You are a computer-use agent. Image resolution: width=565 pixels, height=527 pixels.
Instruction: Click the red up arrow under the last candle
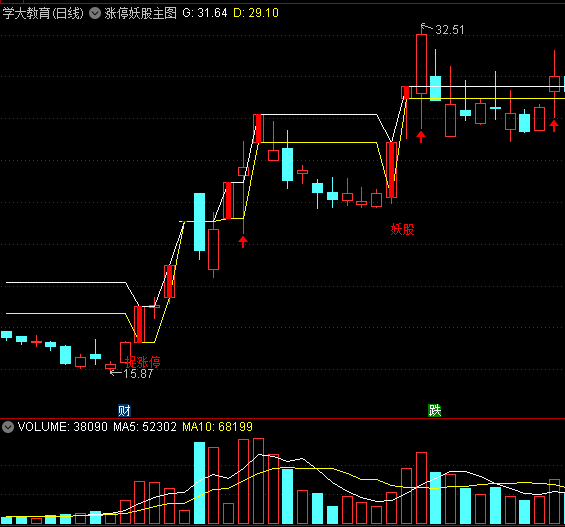554,126
